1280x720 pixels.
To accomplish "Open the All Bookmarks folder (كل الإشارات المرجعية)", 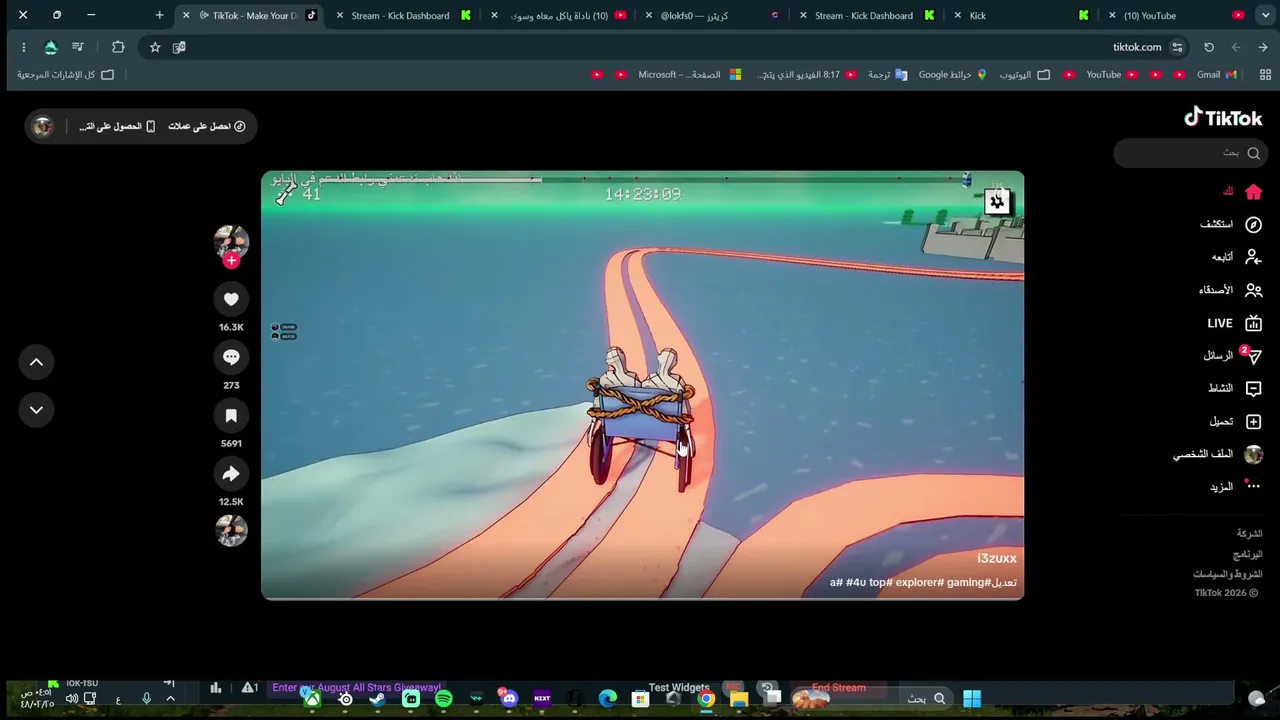I will (x=65, y=75).
